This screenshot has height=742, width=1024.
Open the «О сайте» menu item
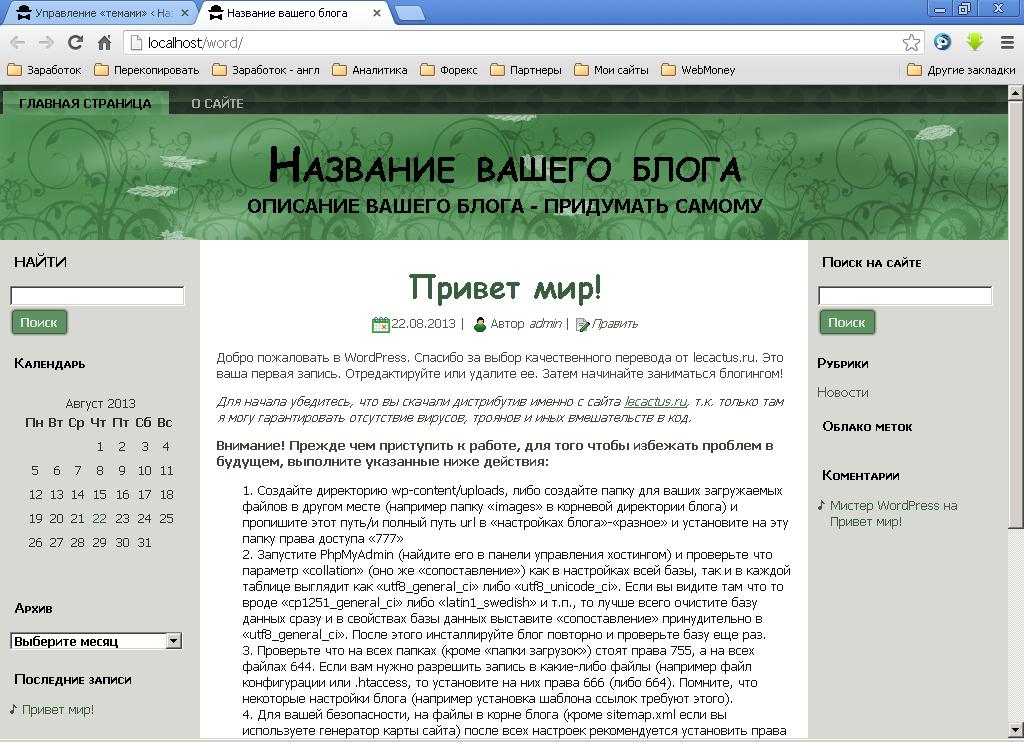pos(217,103)
